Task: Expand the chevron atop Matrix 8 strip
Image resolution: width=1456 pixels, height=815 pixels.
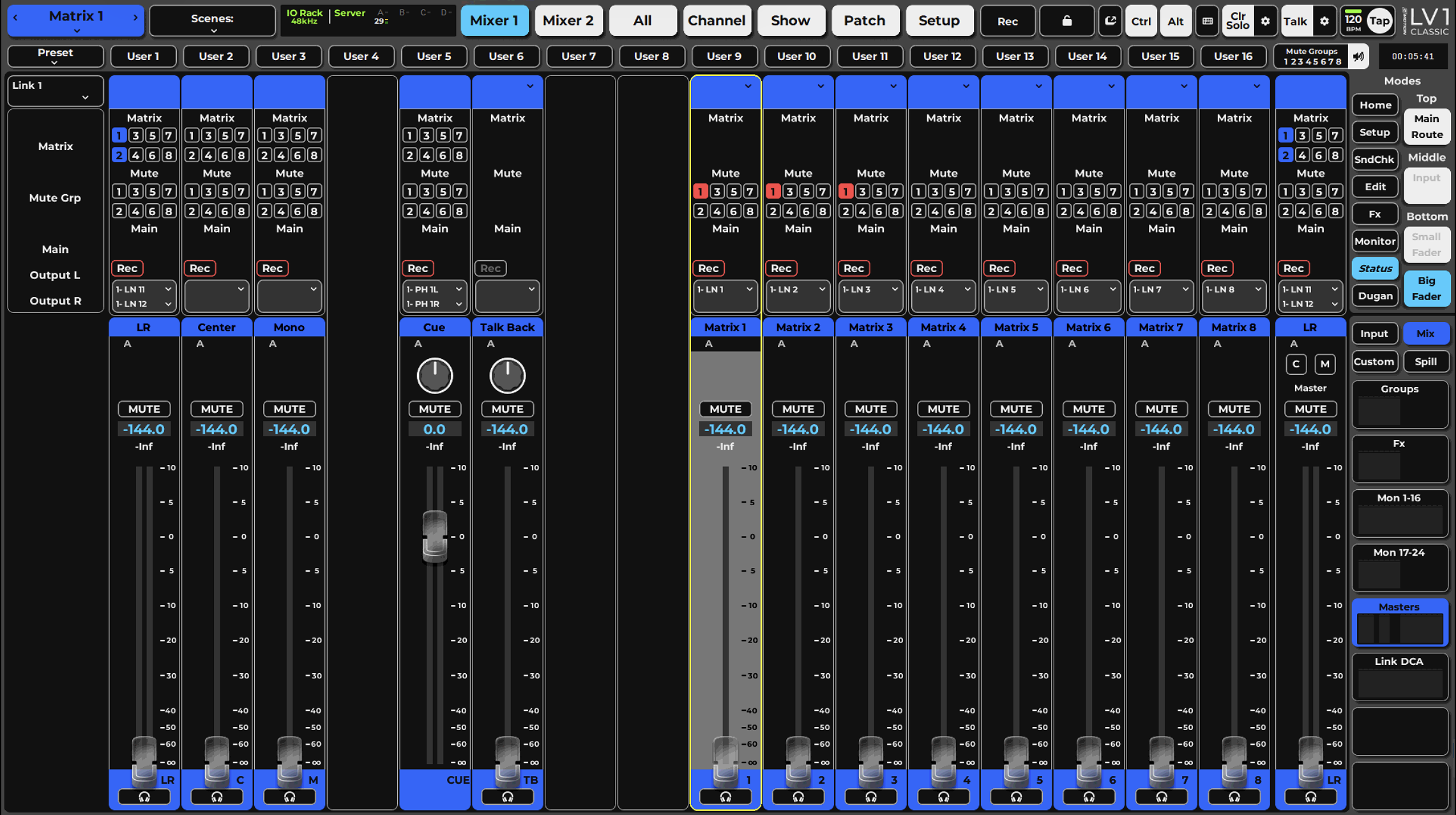Action: tap(1257, 86)
